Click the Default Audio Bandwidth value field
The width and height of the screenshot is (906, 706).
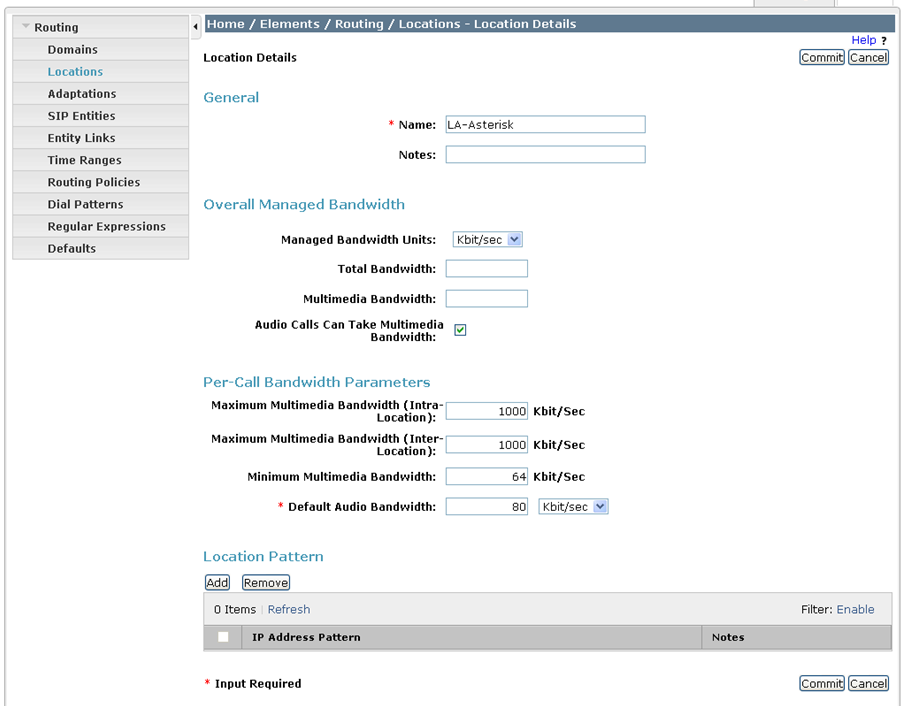point(487,507)
